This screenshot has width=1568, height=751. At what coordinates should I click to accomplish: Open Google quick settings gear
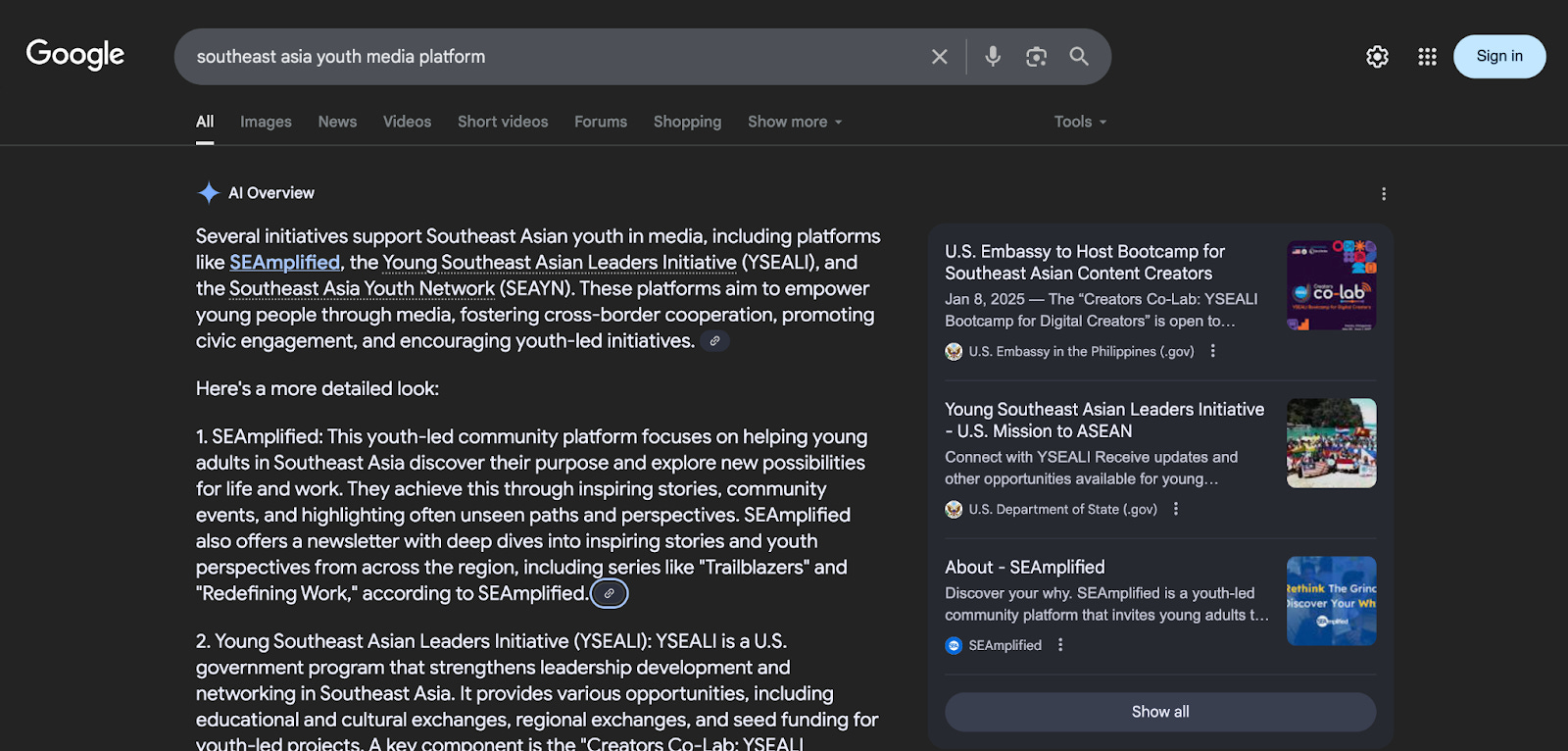tap(1377, 57)
